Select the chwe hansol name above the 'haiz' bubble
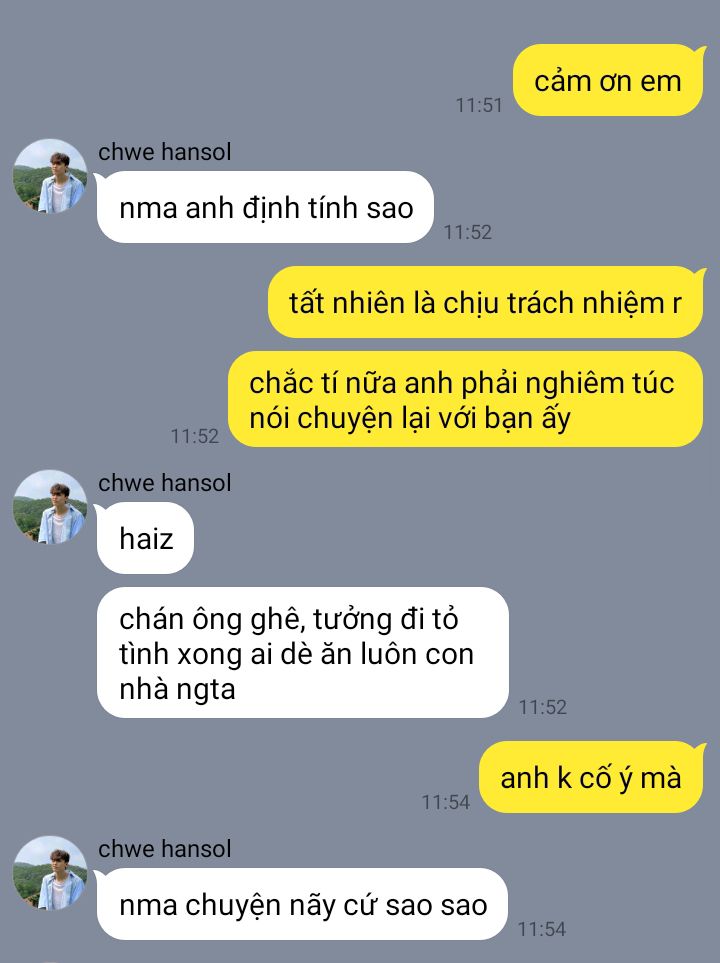Screen dimensions: 720x963 [165, 483]
